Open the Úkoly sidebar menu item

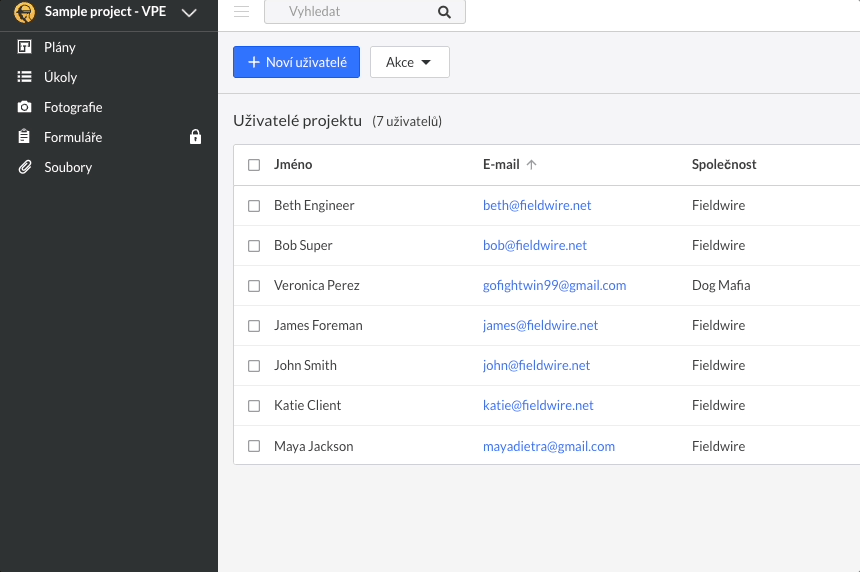(61, 77)
